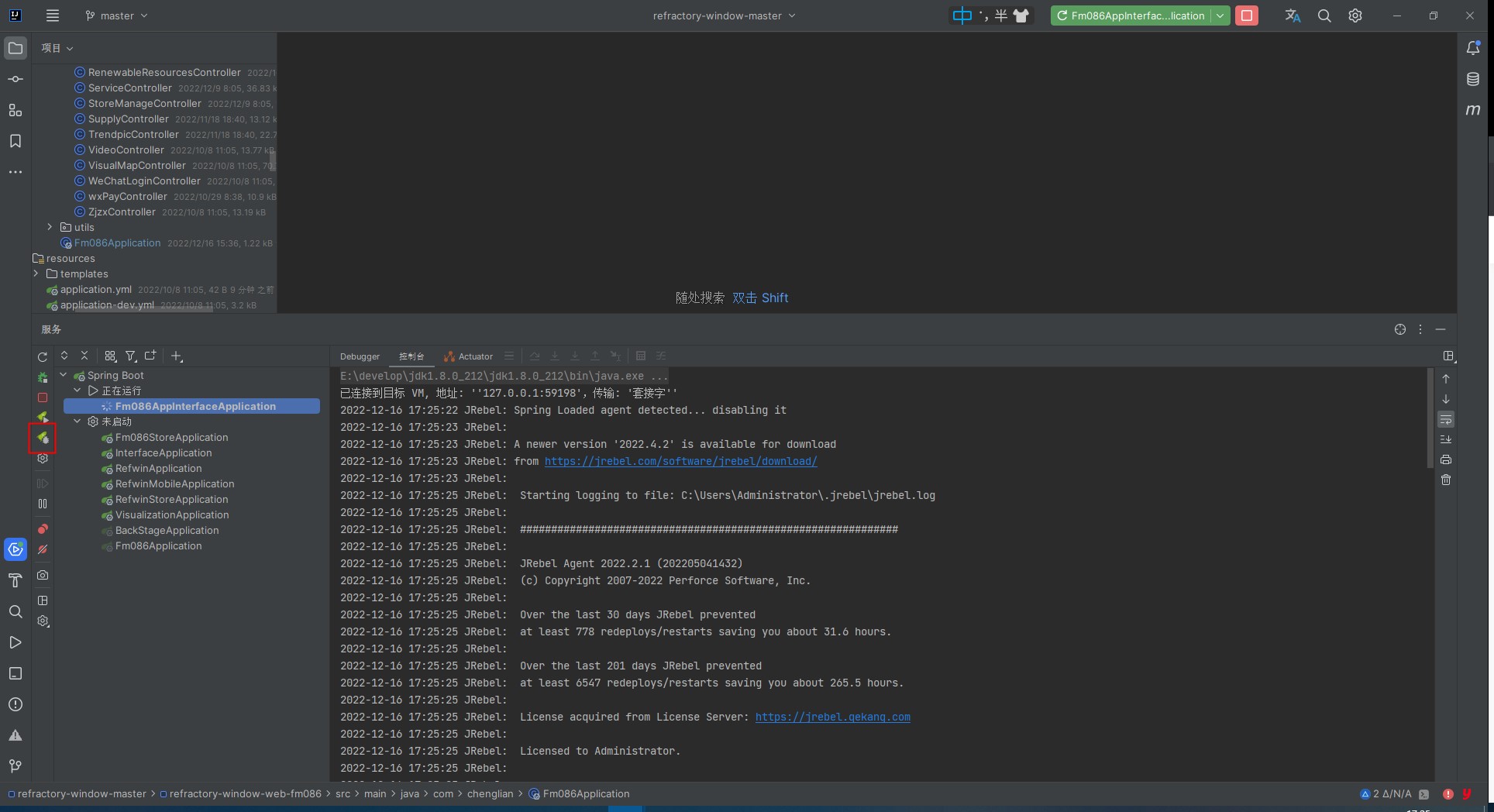Image resolution: width=1494 pixels, height=812 pixels.
Task: Select RefwinMobileApplication in services tree
Action: [174, 483]
